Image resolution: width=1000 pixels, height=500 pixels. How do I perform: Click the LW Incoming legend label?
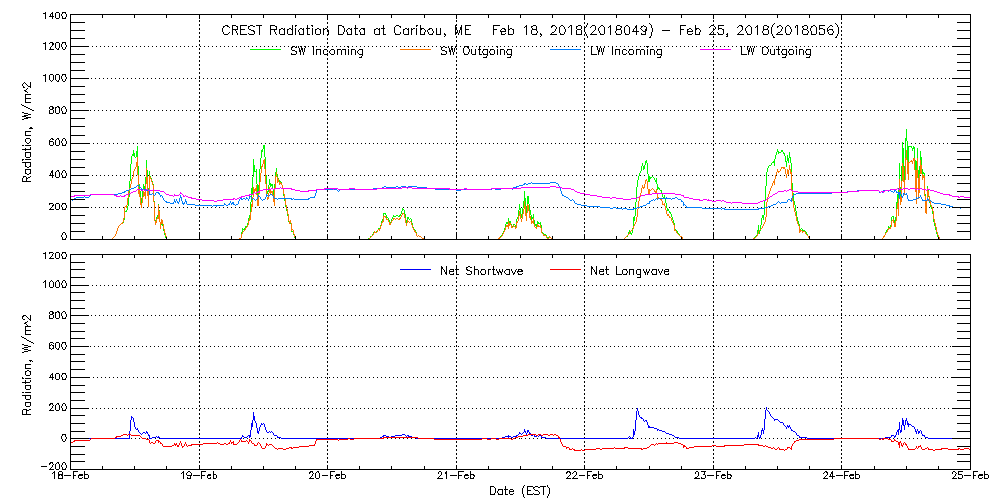click(x=626, y=51)
